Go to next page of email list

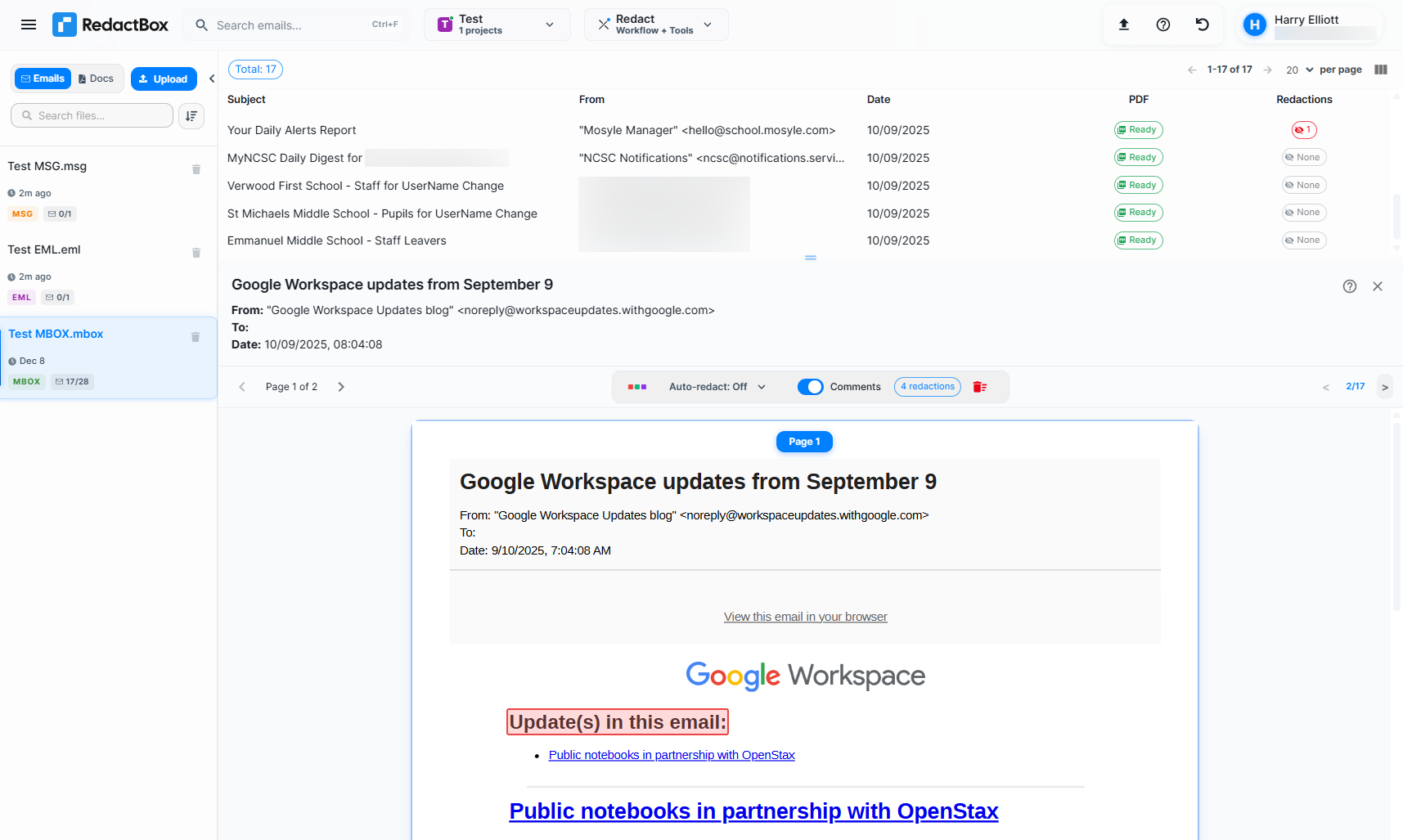coord(1267,70)
